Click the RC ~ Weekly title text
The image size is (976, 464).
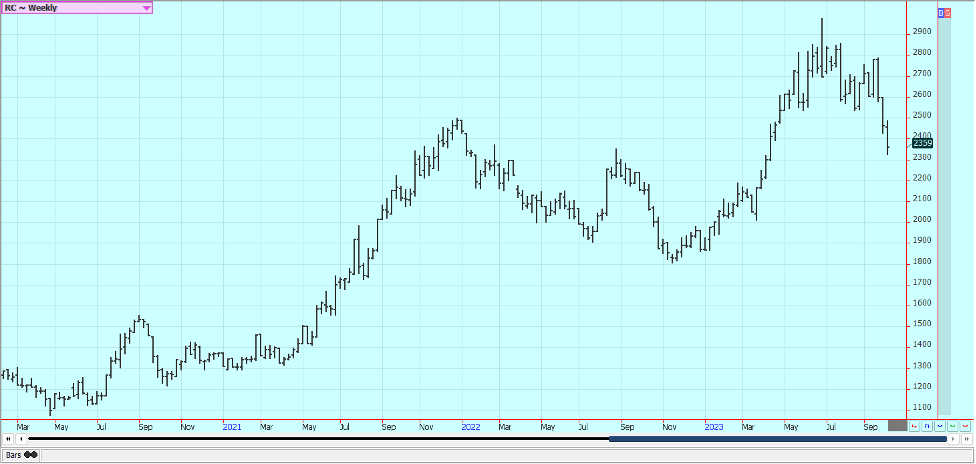point(30,8)
